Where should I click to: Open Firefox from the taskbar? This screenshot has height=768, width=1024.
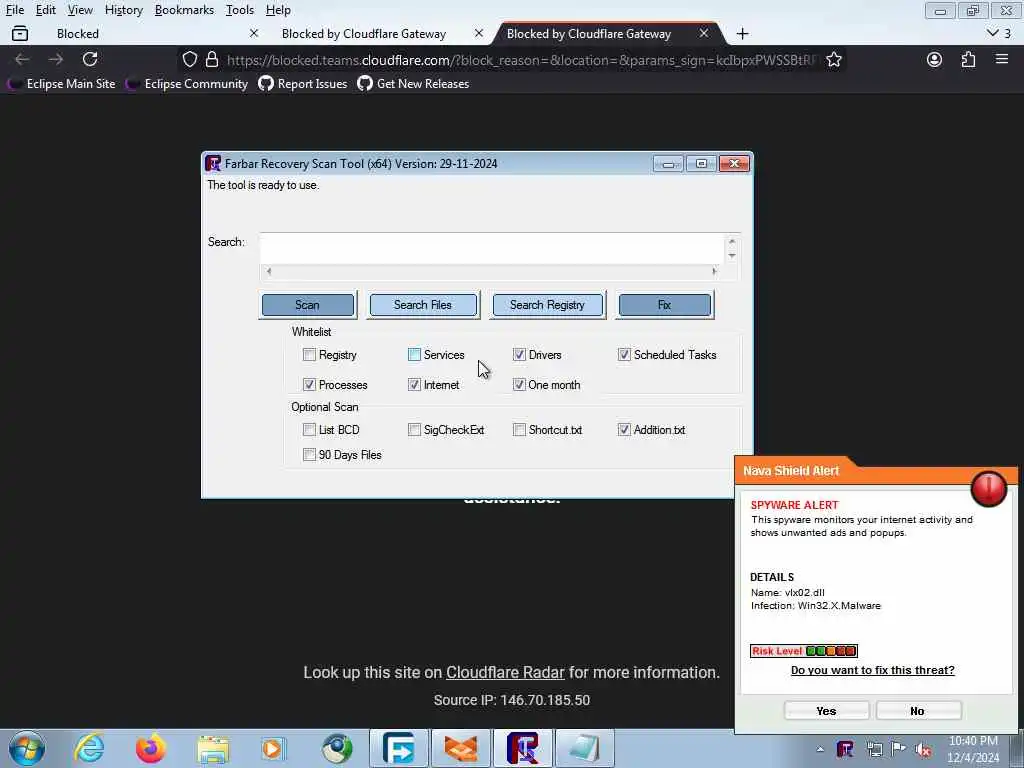(151, 748)
